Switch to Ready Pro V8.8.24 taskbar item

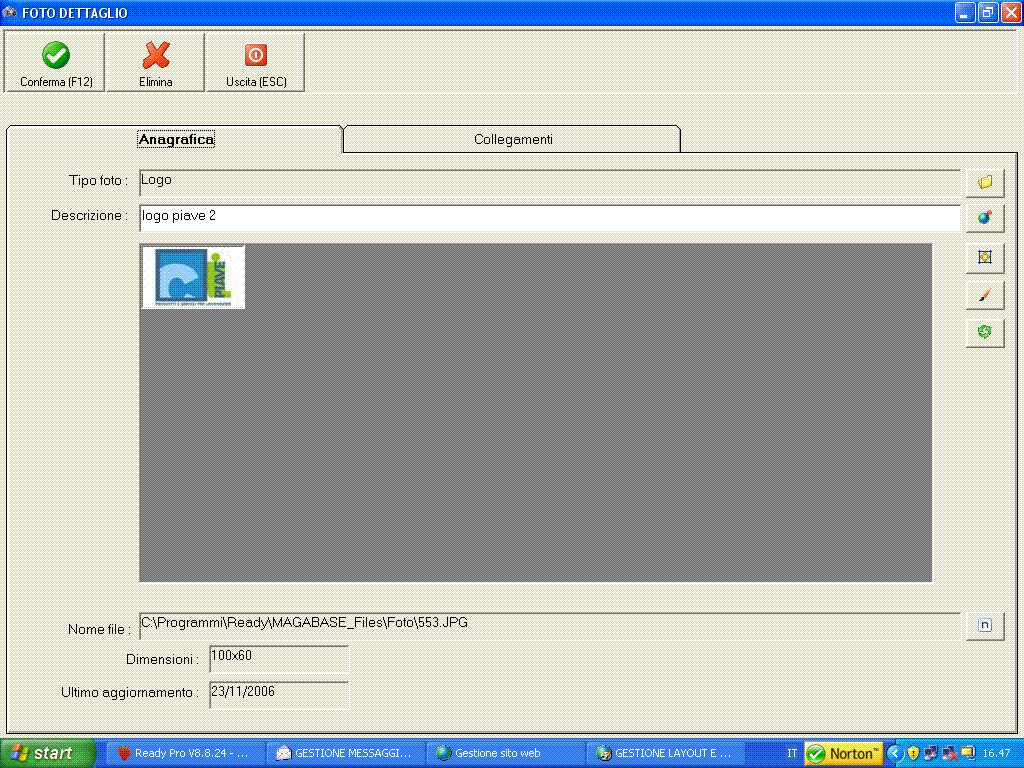(x=185, y=753)
